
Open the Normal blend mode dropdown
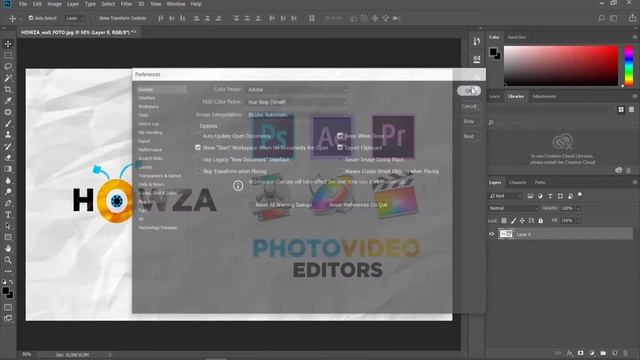513,209
